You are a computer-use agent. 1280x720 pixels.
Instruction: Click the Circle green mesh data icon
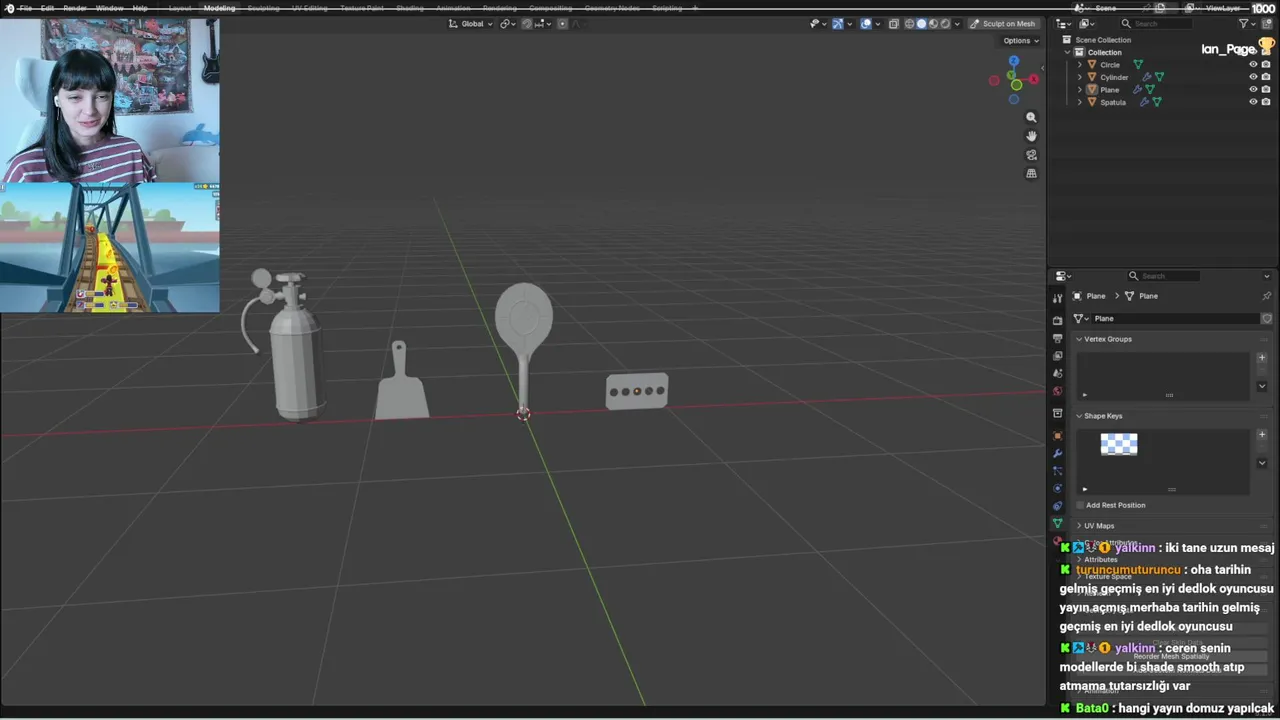(1137, 65)
